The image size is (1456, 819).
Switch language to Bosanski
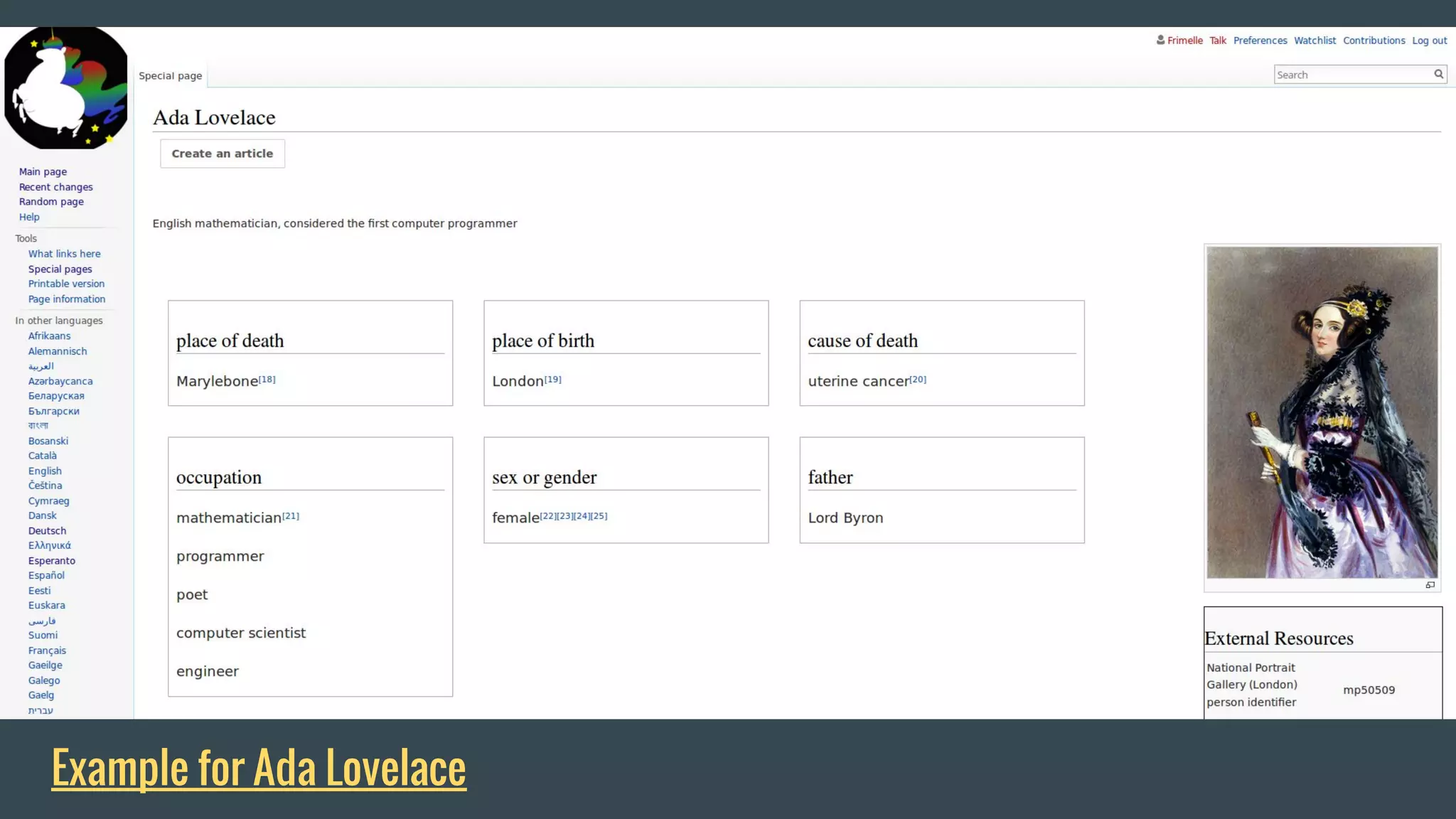pyautogui.click(x=48, y=441)
